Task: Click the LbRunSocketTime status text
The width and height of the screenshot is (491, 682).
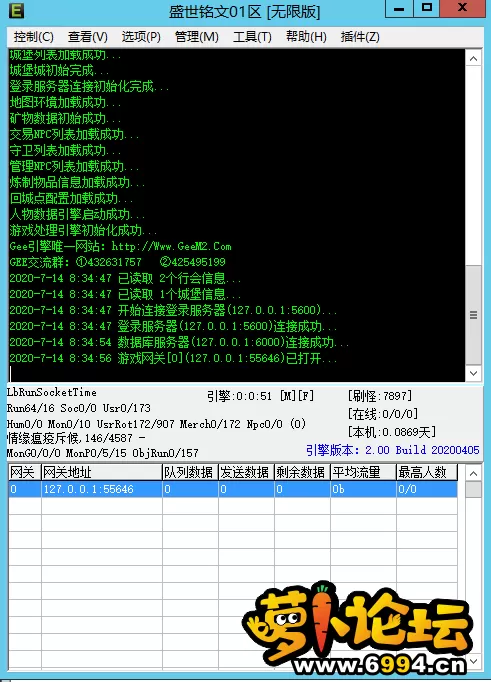Action: (x=52, y=392)
